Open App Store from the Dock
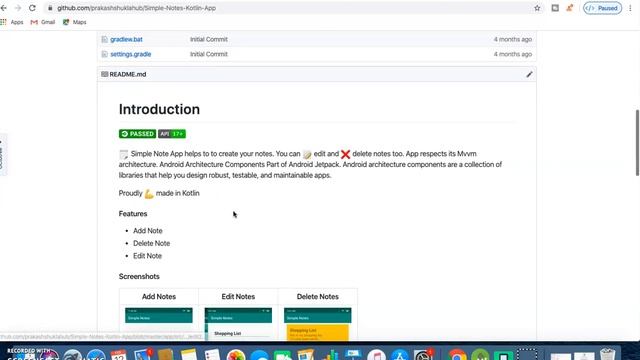The width and height of the screenshot is (640, 360). (x=400, y=354)
